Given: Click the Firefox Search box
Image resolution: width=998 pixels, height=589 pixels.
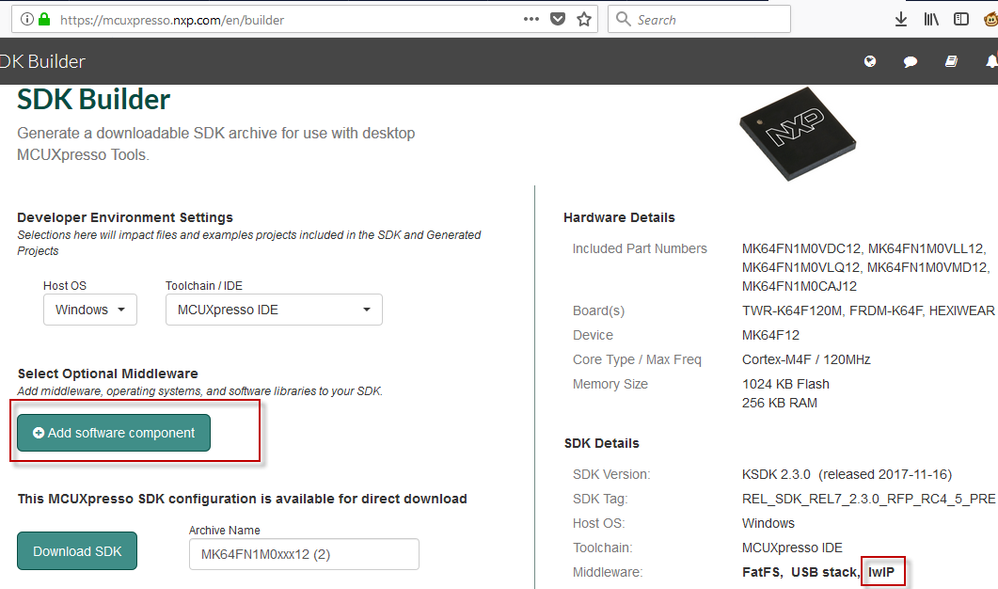Looking at the screenshot, I should 699,20.
